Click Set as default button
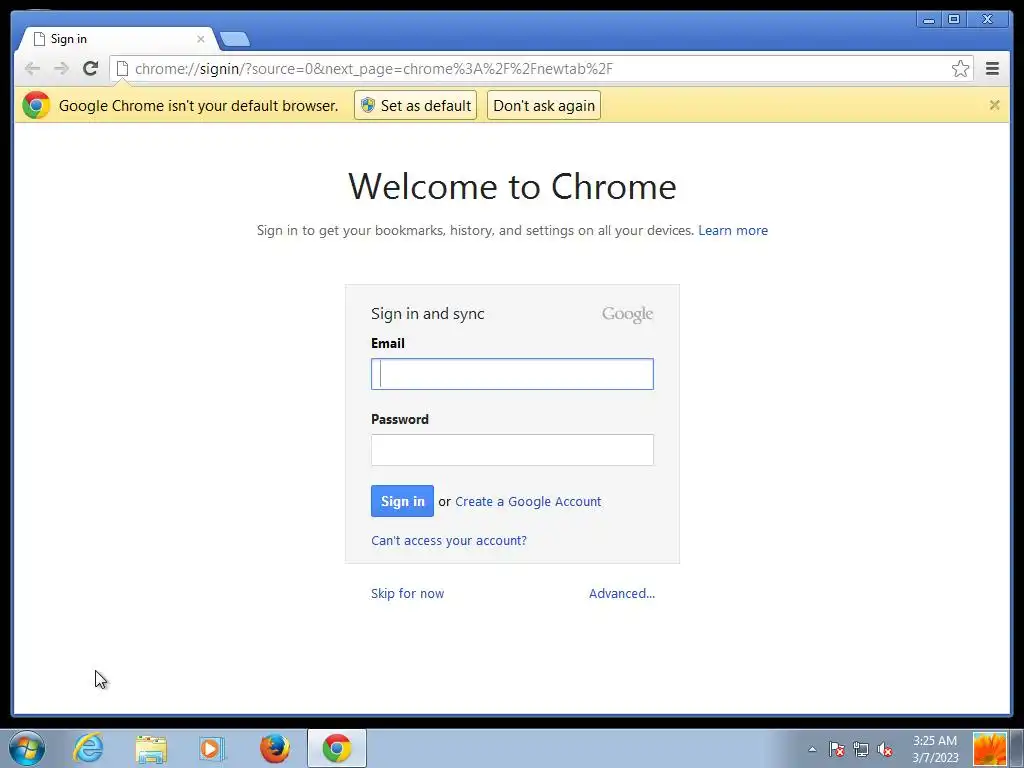 (x=415, y=106)
